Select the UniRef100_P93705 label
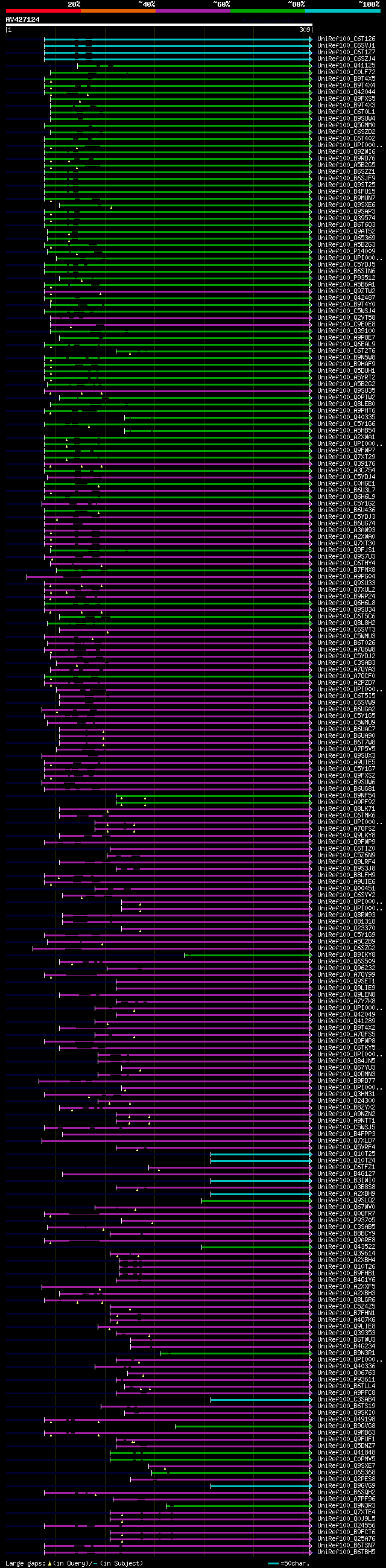The width and height of the screenshot is (386, 1568). [346, 1220]
